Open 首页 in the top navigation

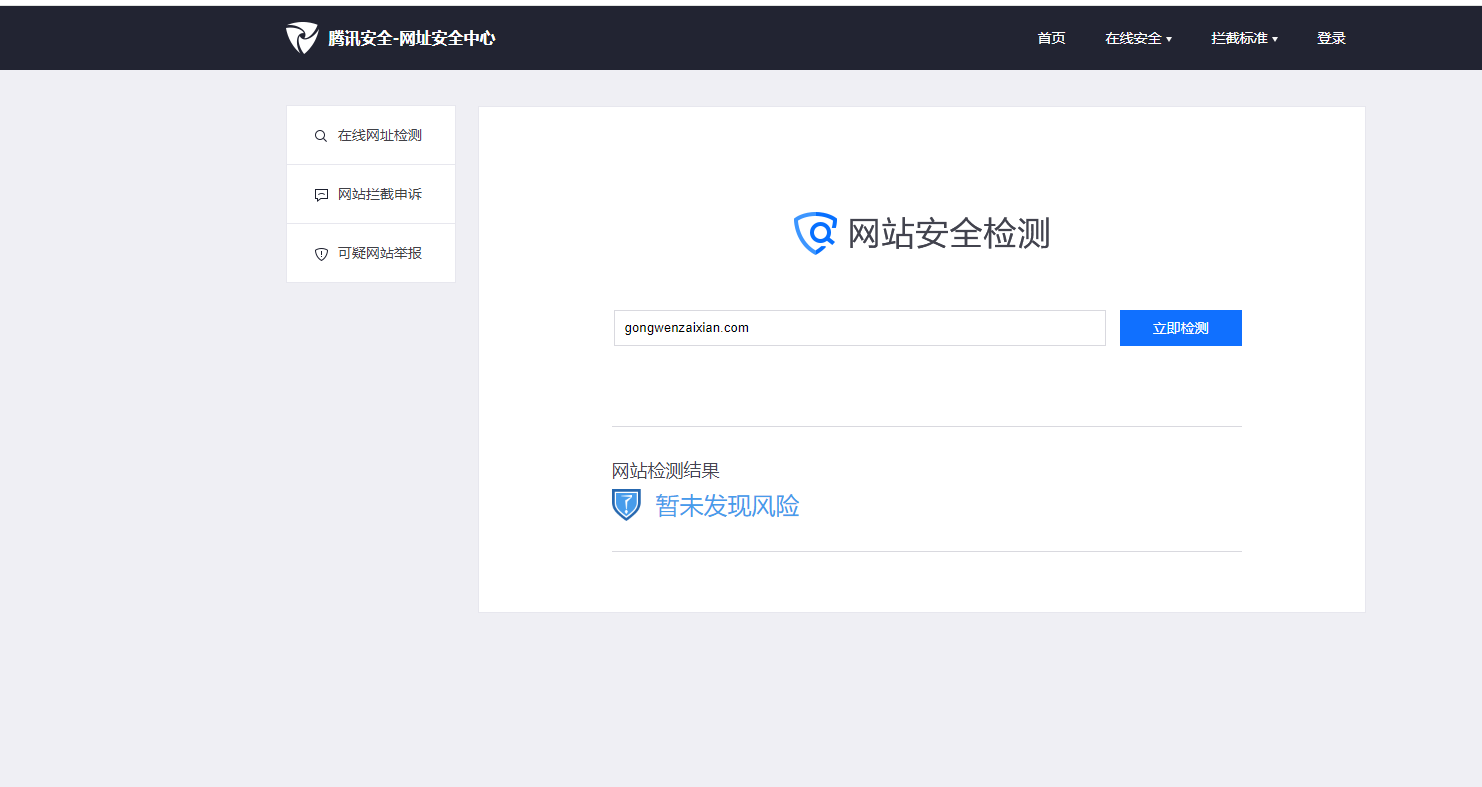tap(1051, 38)
